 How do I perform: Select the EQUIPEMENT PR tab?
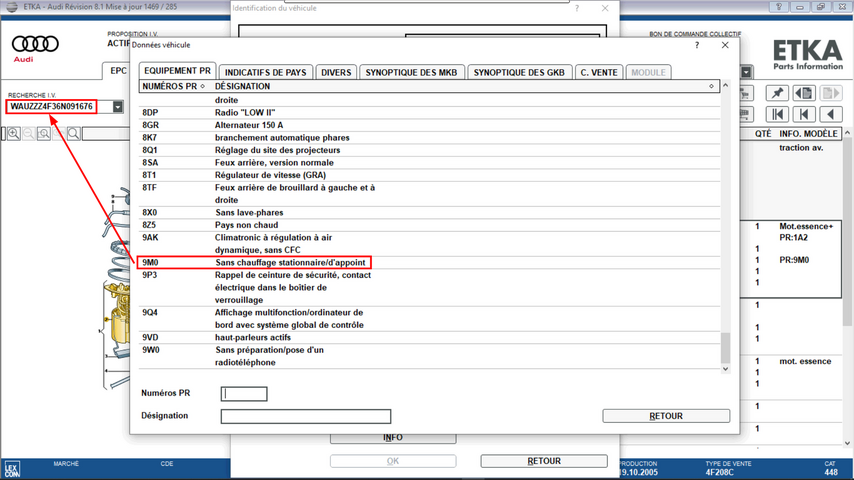point(177,71)
